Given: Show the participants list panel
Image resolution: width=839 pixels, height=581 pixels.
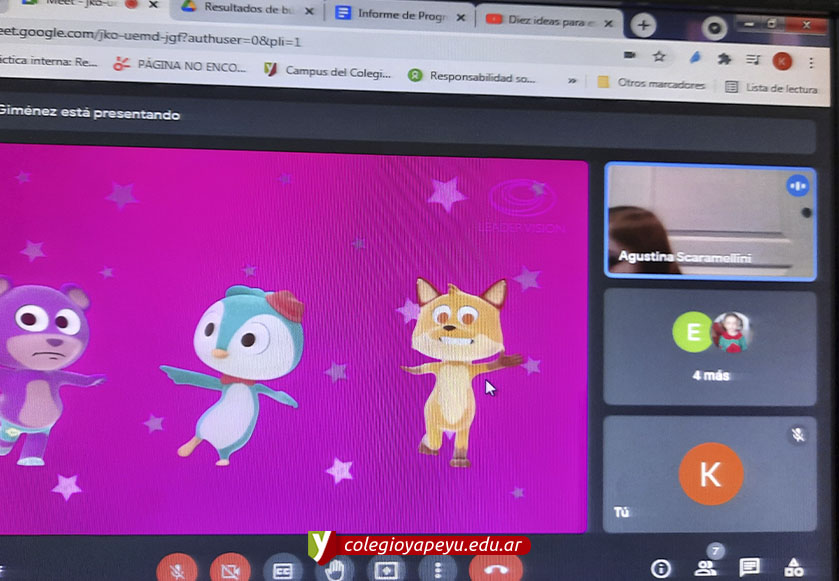Looking at the screenshot, I should point(706,568).
